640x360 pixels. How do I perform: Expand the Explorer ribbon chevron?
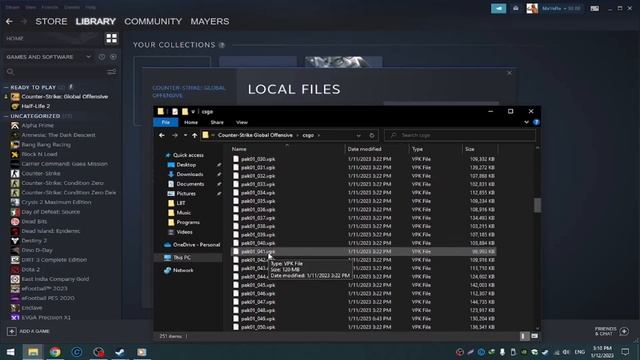(x=526, y=122)
